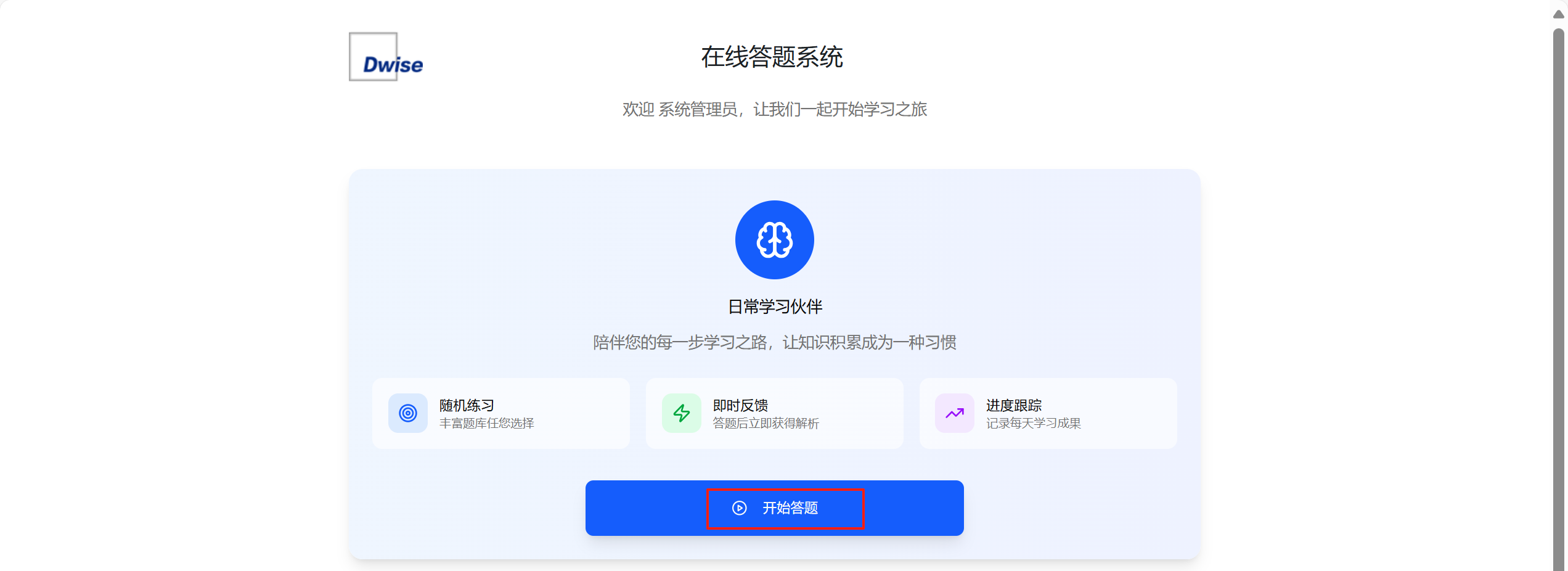Click the blue brain icon

coord(774,240)
